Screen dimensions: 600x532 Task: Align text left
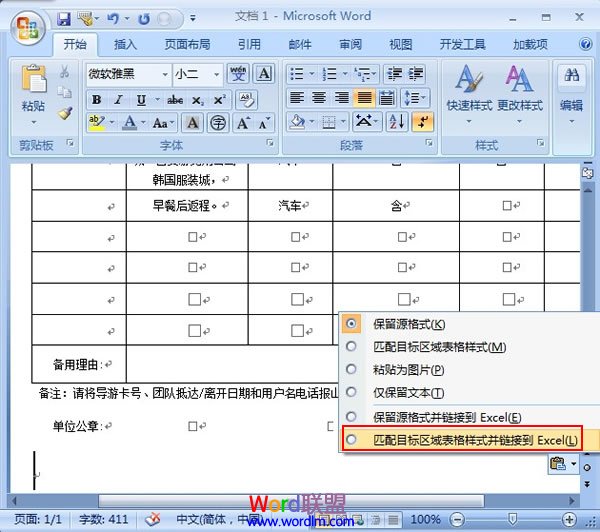pos(297,98)
